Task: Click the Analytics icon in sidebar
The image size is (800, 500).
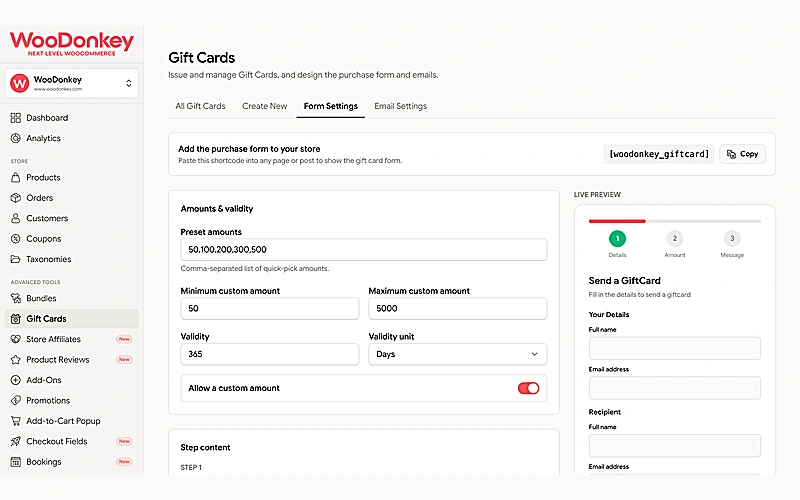Action: tap(16, 138)
